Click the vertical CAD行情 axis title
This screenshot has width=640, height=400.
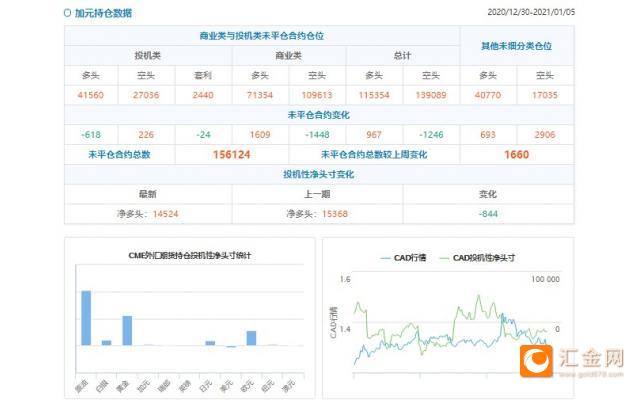click(x=333, y=322)
